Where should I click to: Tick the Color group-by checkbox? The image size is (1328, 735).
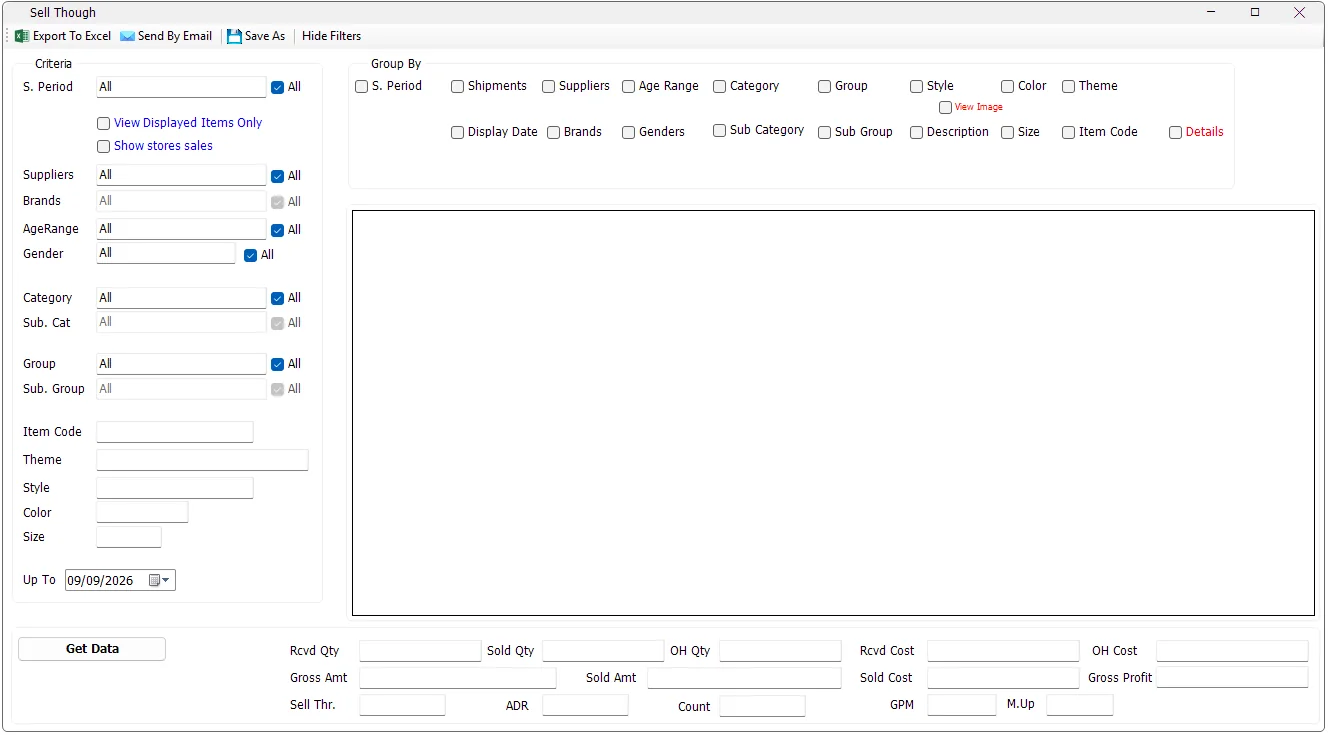point(1008,87)
